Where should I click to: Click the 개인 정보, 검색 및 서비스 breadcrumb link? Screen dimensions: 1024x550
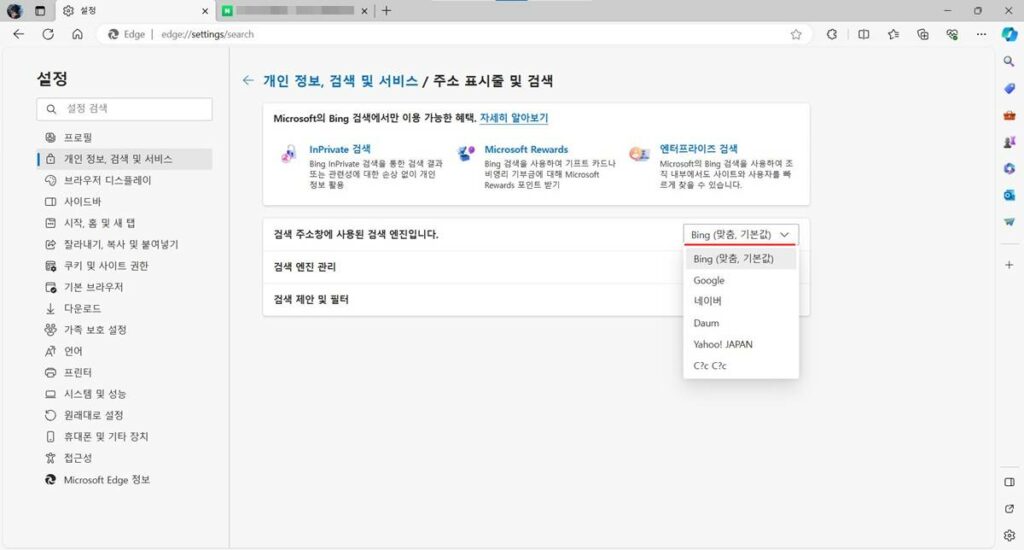click(340, 80)
